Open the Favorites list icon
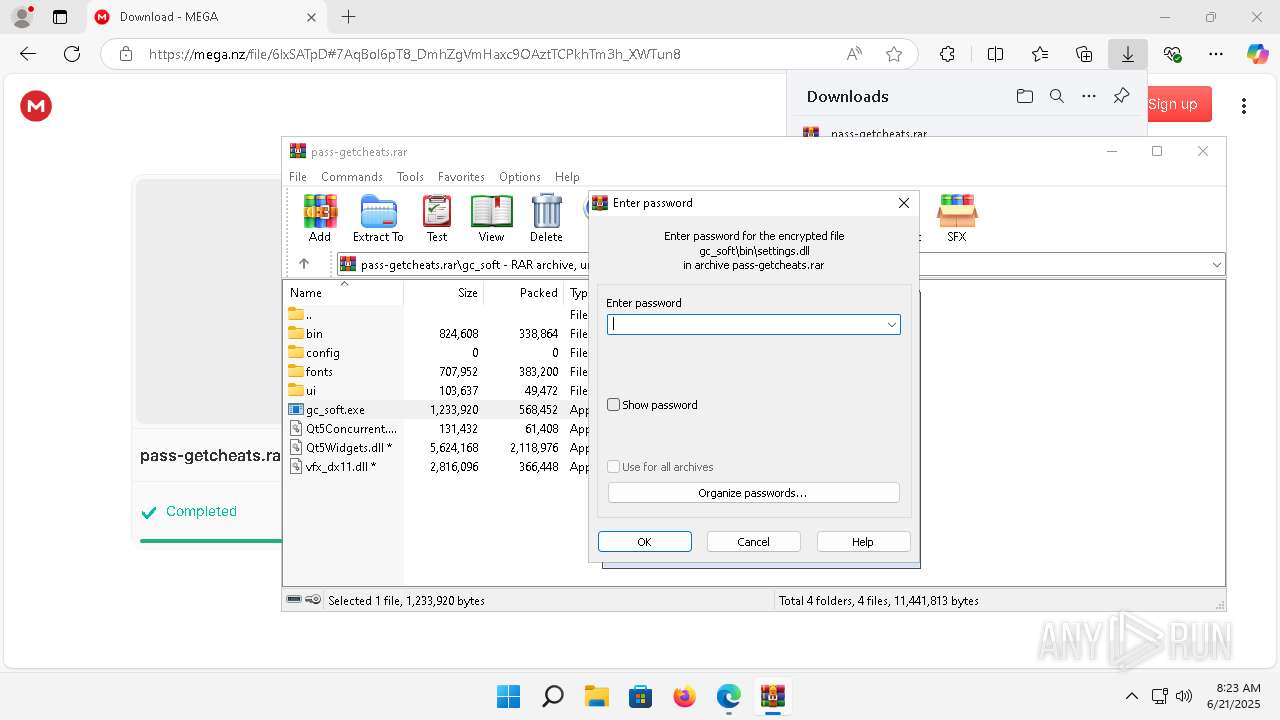Image resolution: width=1280 pixels, height=720 pixels. (x=1040, y=54)
